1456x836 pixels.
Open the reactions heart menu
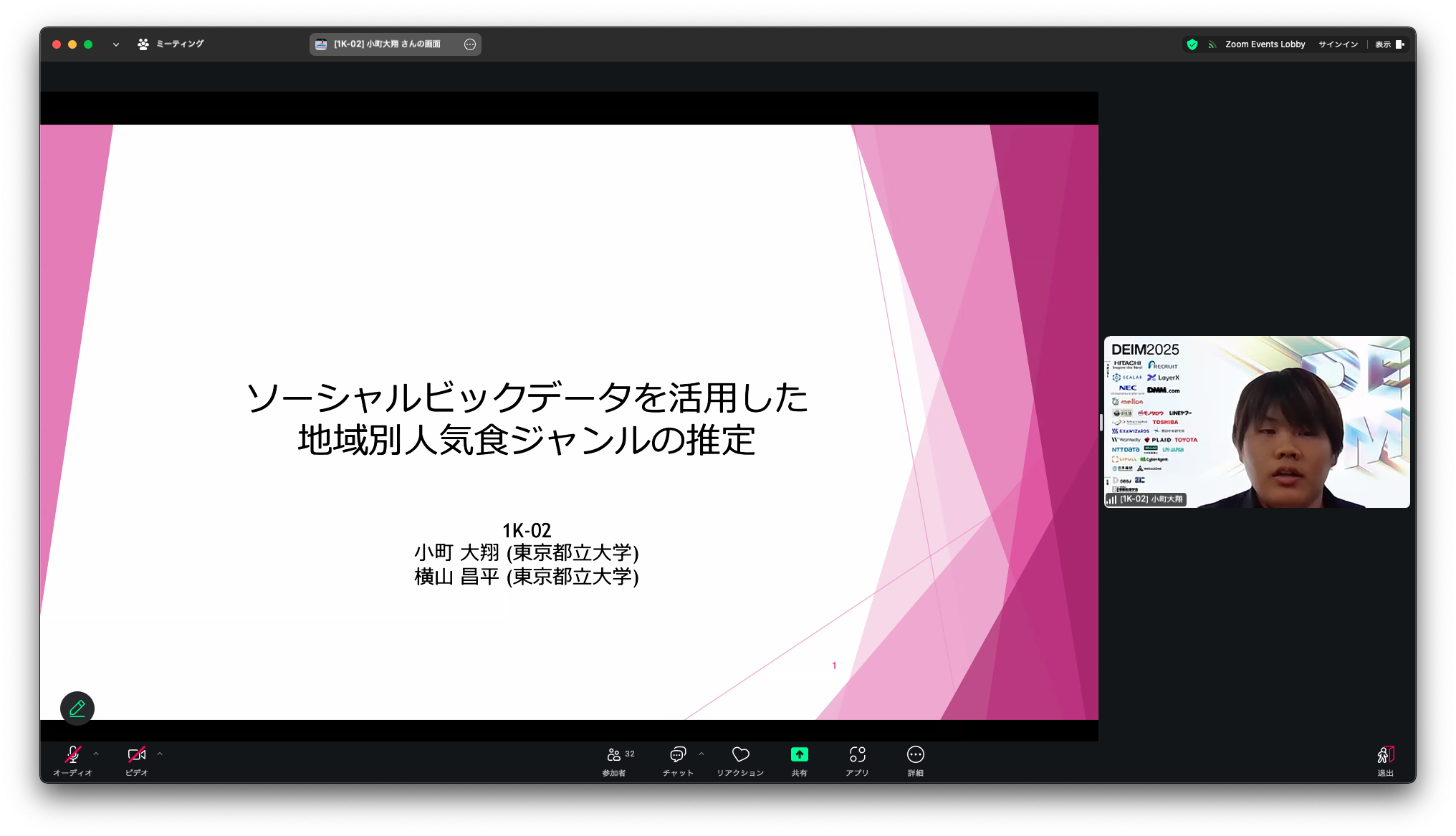740,761
